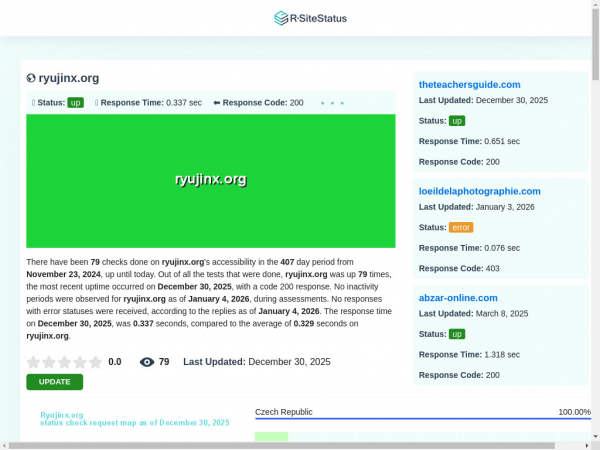The image size is (600, 450).
Task: Click the Ryujinx.org status map caption
Action: point(134,418)
